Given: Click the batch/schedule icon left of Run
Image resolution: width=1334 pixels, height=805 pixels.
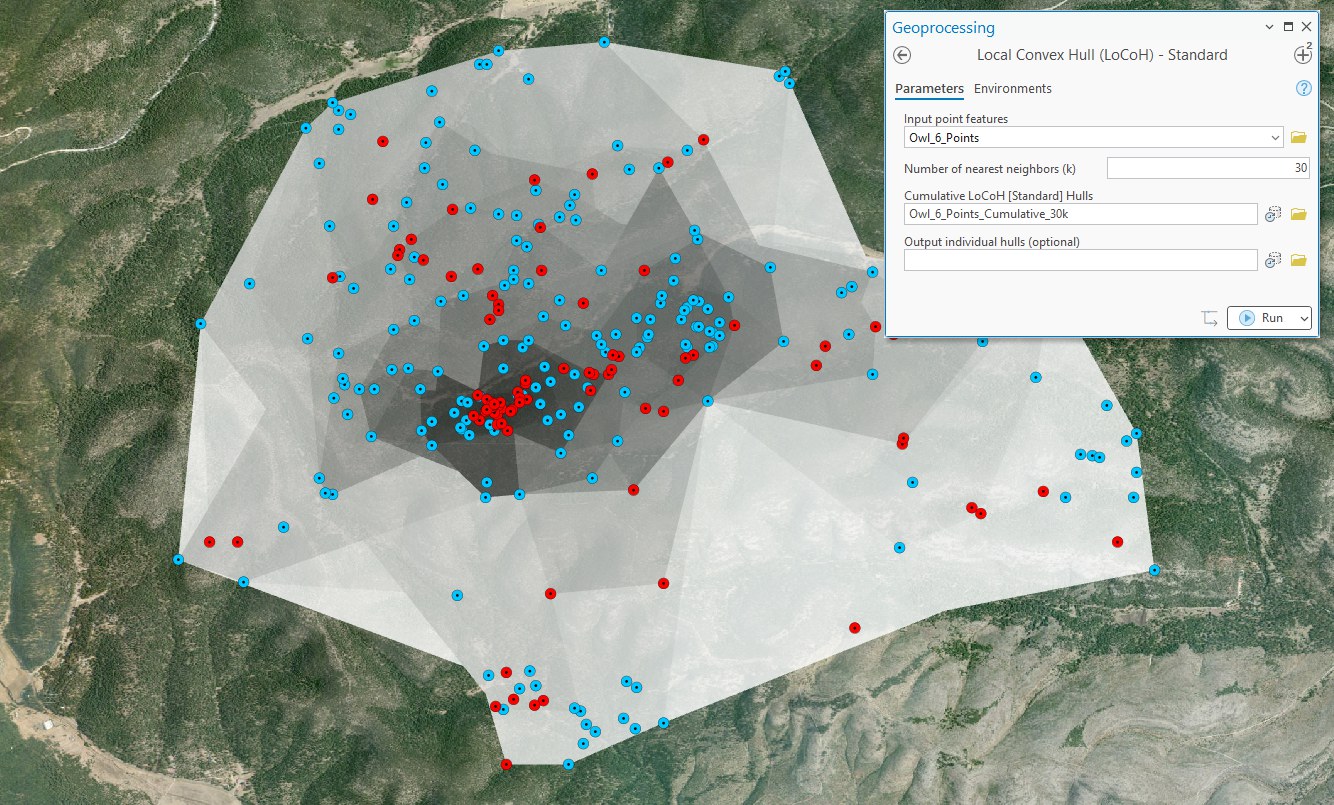Looking at the screenshot, I should coord(1210,318).
